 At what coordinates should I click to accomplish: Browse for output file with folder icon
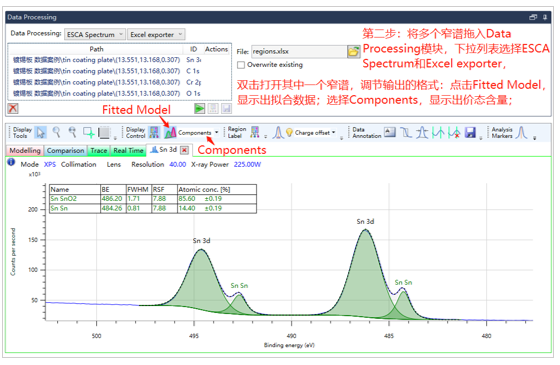[353, 52]
